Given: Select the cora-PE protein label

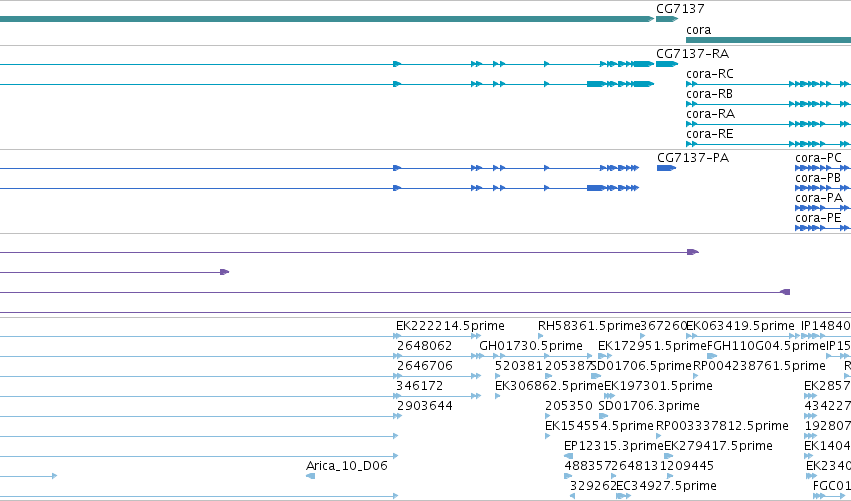Looking at the screenshot, I should tap(818, 218).
